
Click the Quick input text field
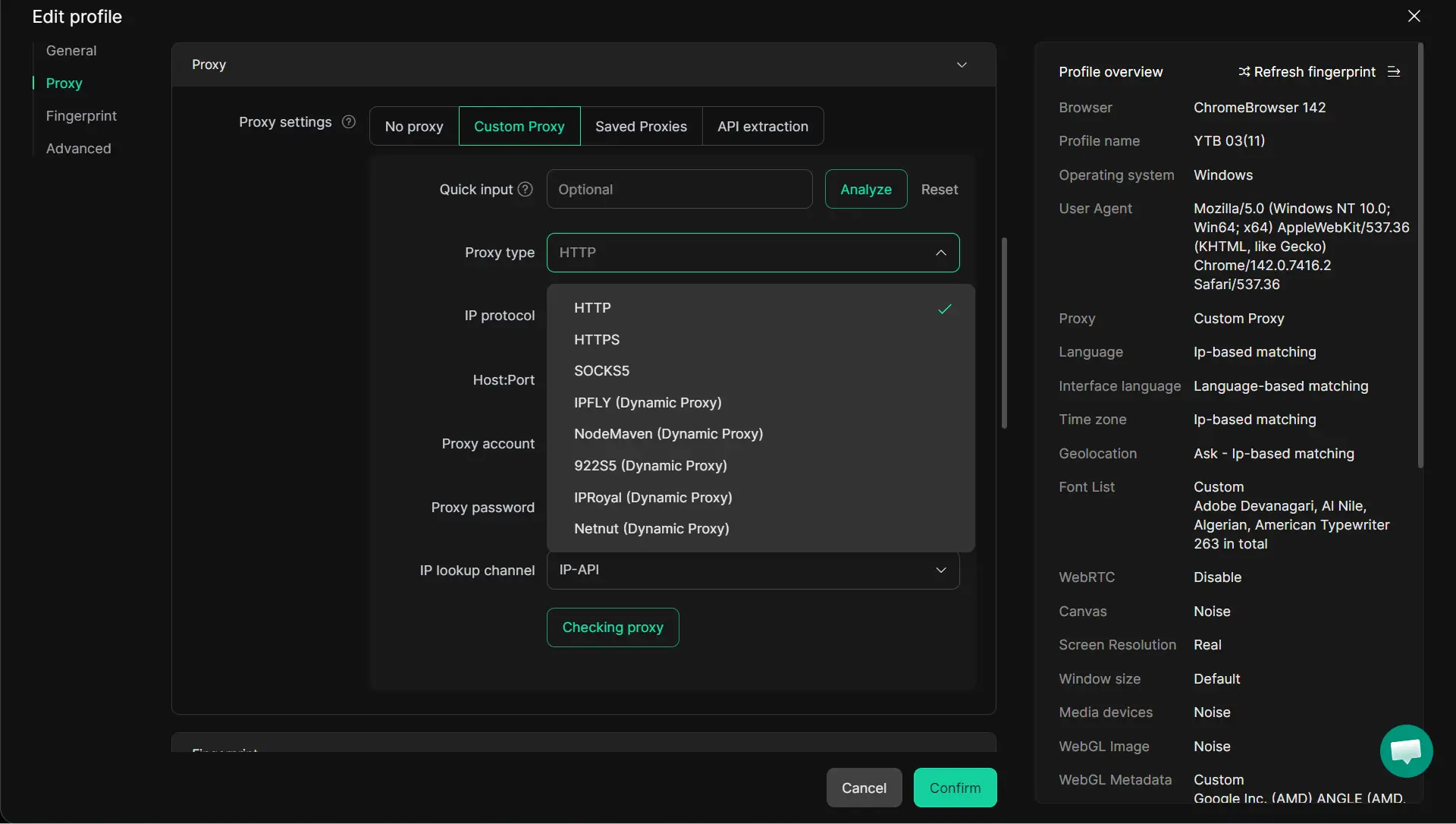pos(679,190)
